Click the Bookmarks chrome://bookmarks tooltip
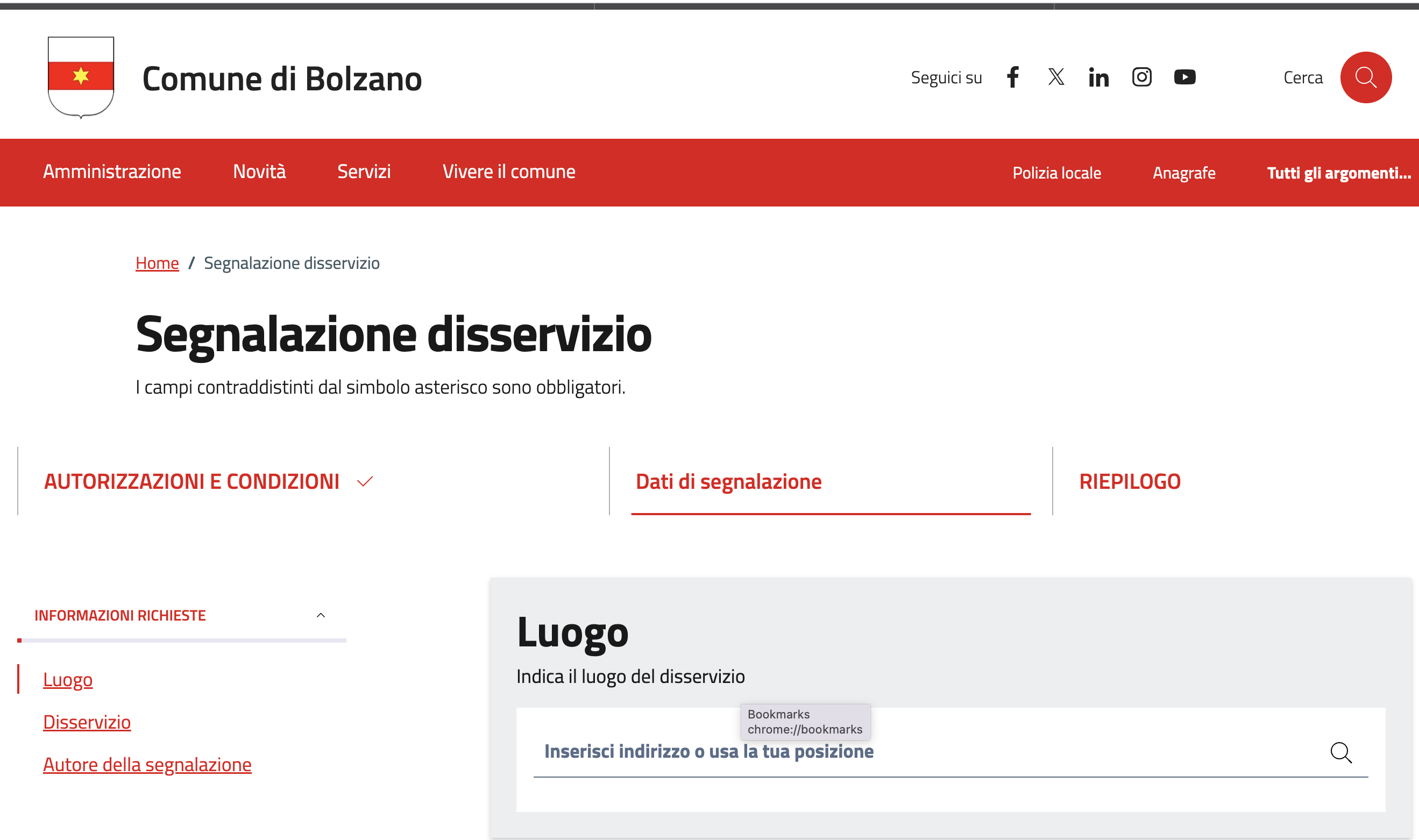Viewport: 1419px width, 840px height. click(x=805, y=722)
